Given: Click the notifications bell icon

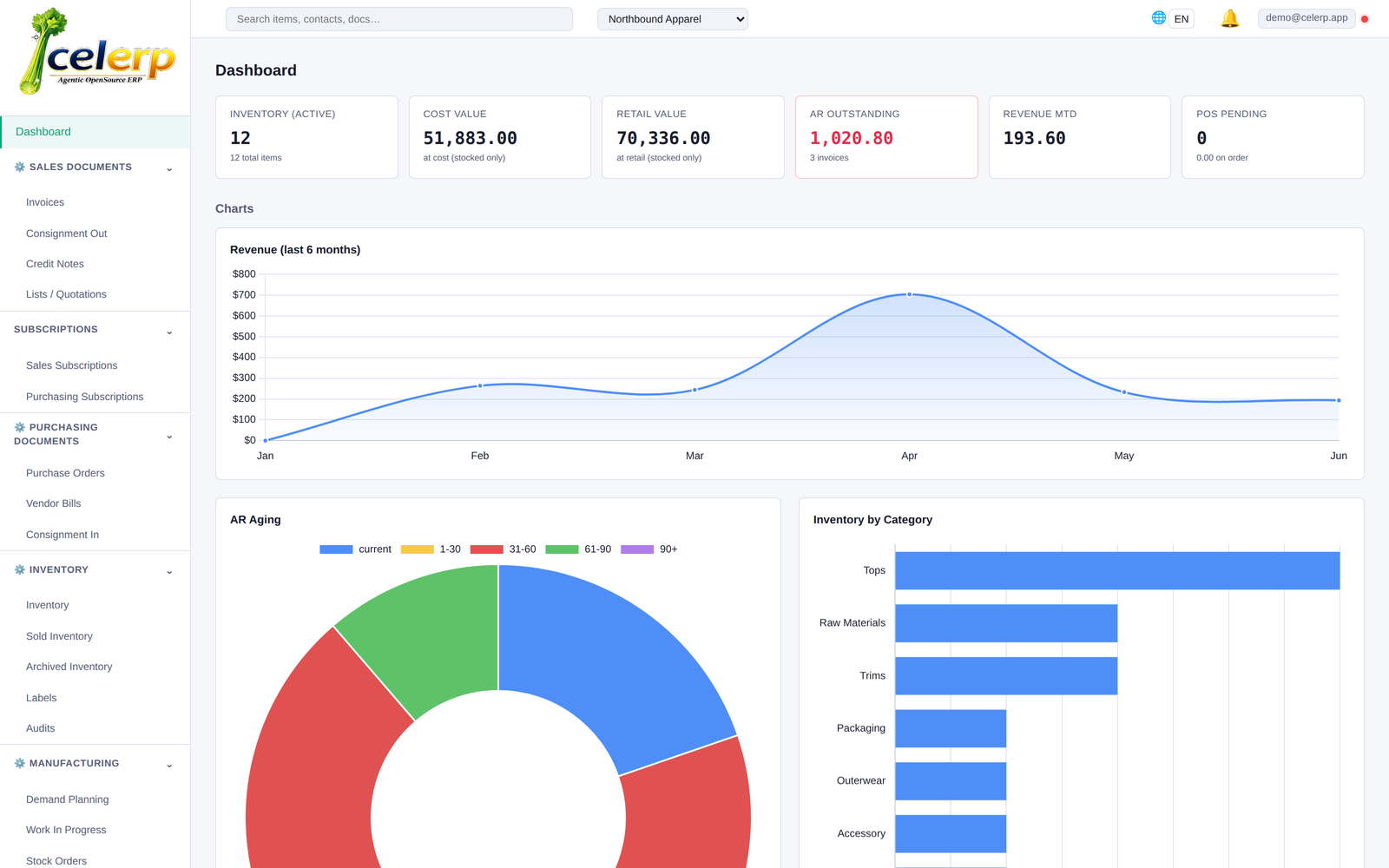Looking at the screenshot, I should click(x=1229, y=18).
